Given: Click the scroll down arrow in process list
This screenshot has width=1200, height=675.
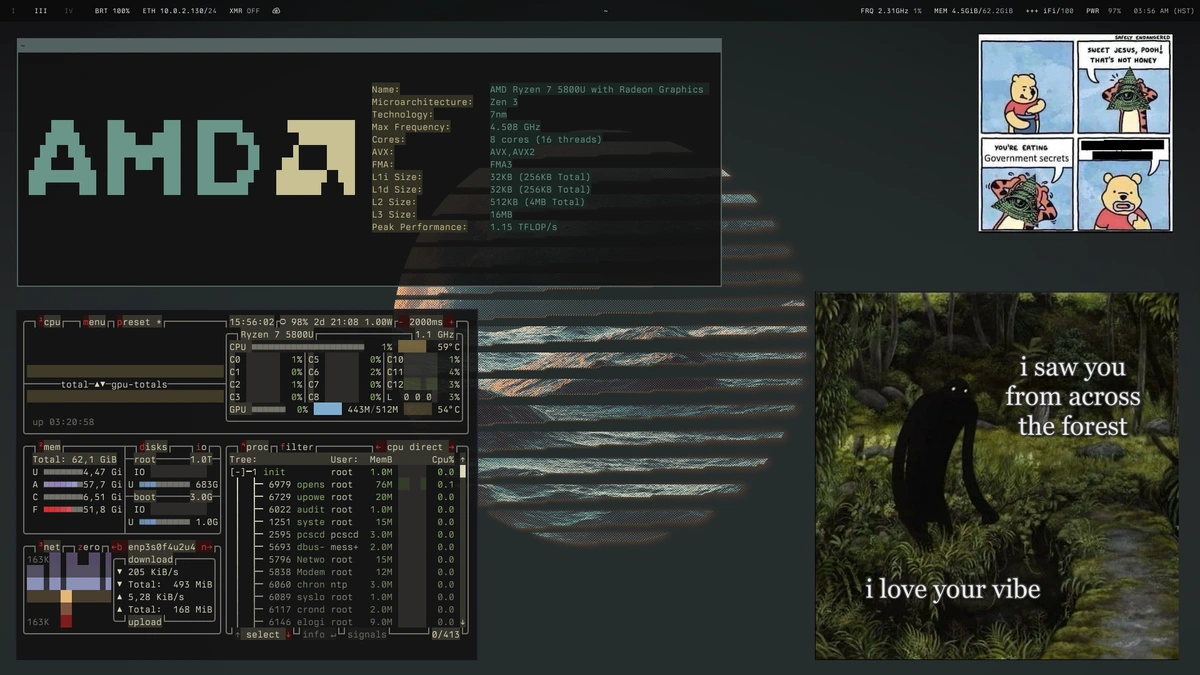Looking at the screenshot, I should [462, 622].
